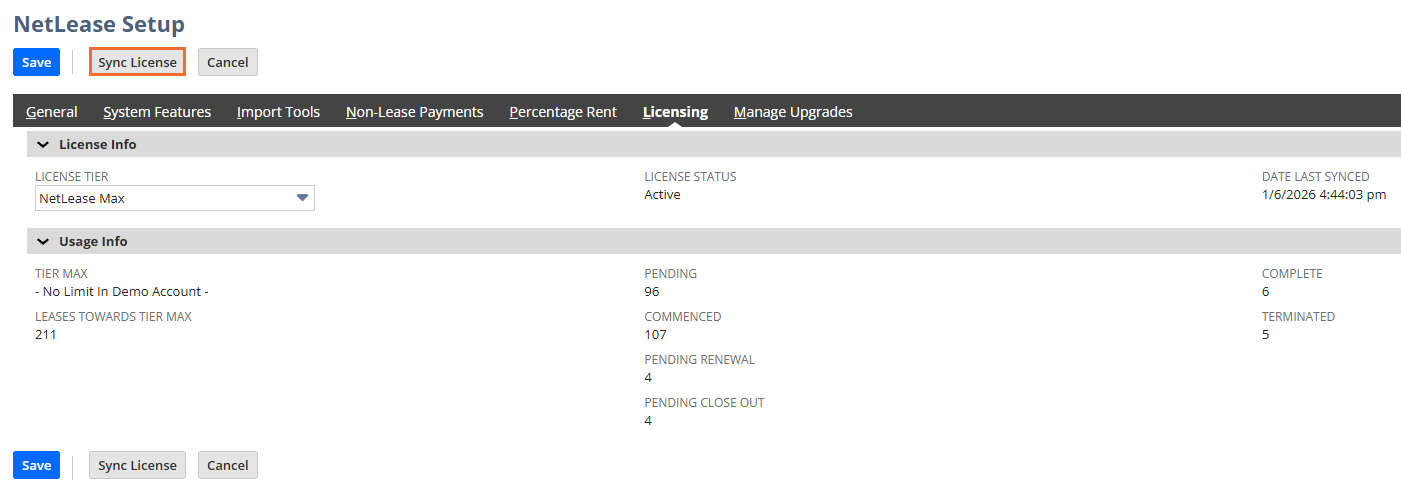The image size is (1401, 488).
Task: Click the License Info section header
Action: click(98, 144)
